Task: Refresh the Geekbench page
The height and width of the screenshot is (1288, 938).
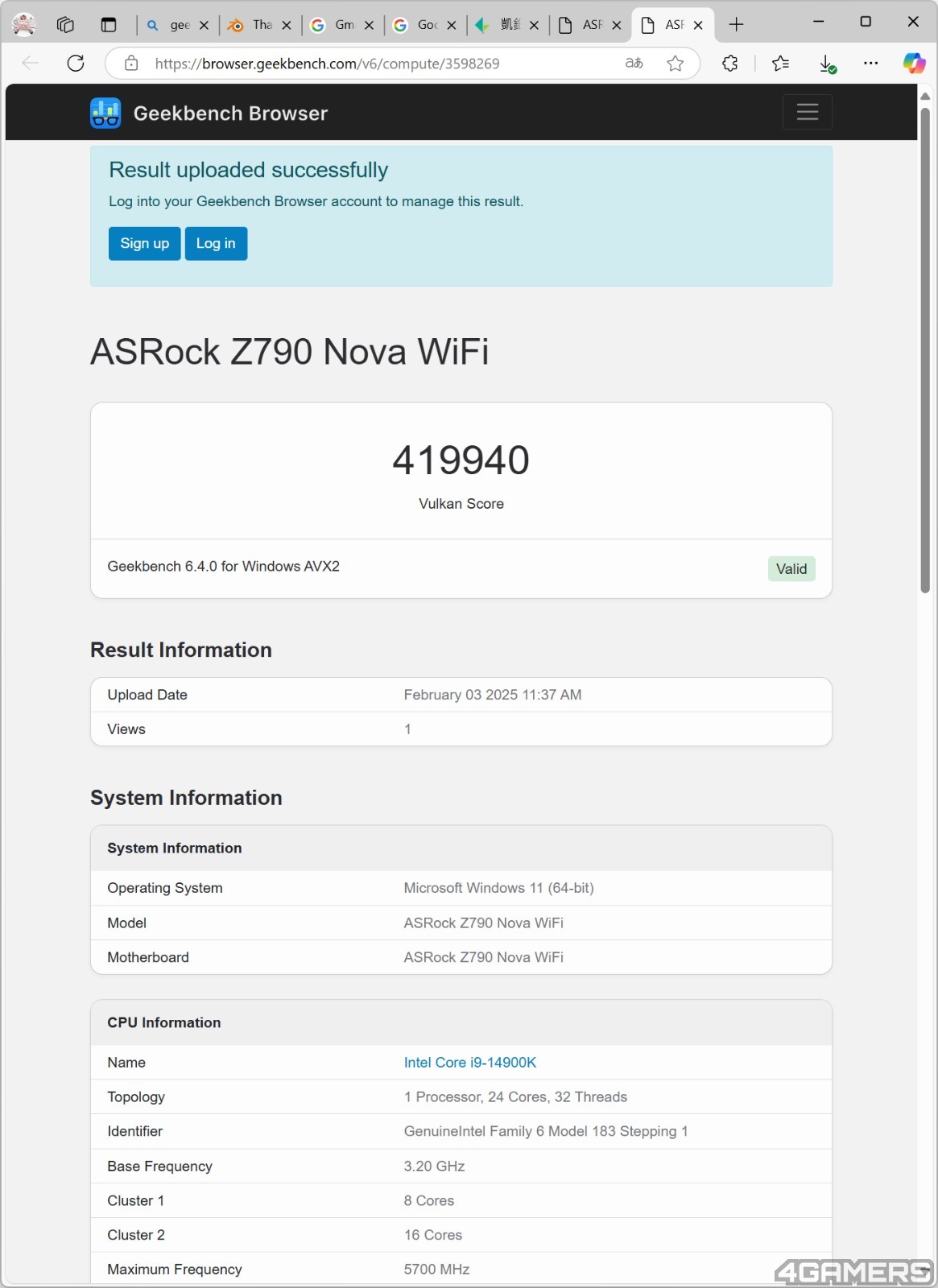Action: (76, 63)
